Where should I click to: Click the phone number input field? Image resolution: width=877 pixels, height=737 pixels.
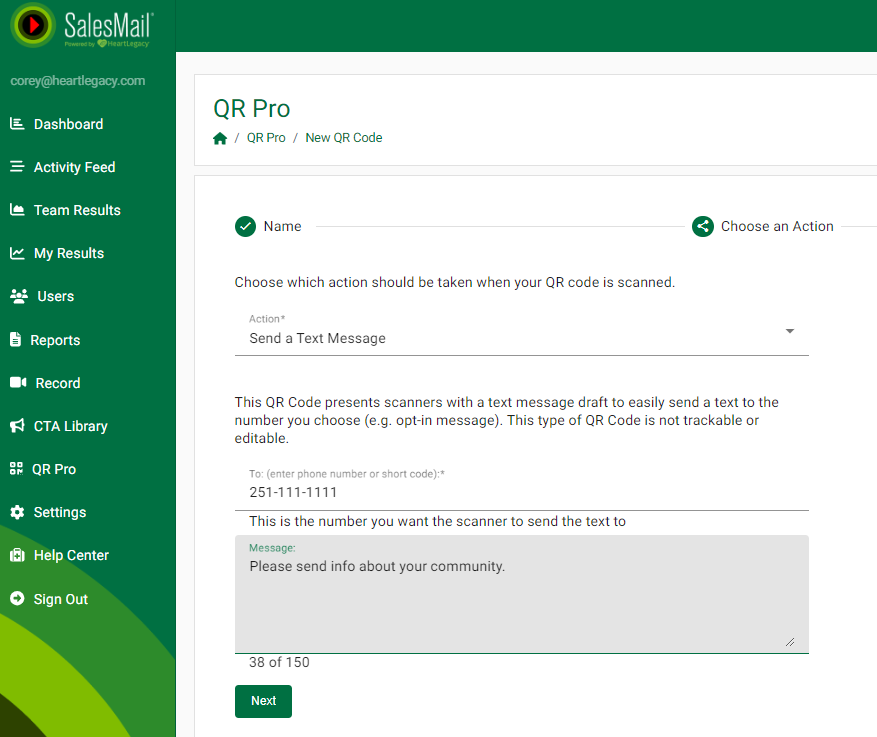[520, 492]
